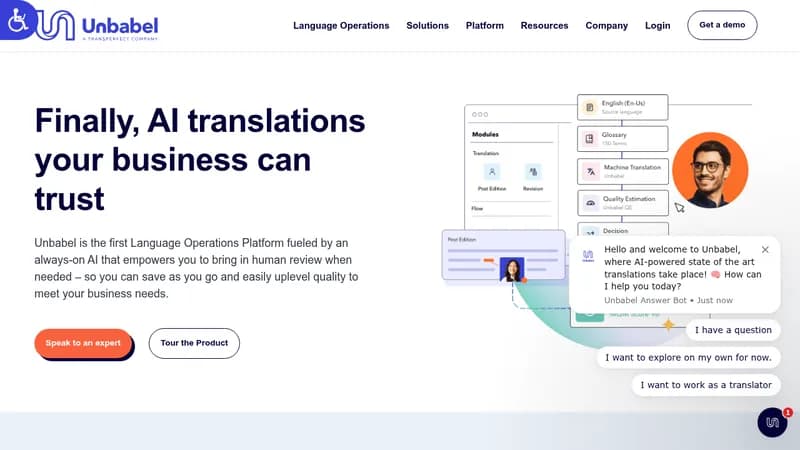
Task: Click the Post Edition module icon
Action: [492, 172]
